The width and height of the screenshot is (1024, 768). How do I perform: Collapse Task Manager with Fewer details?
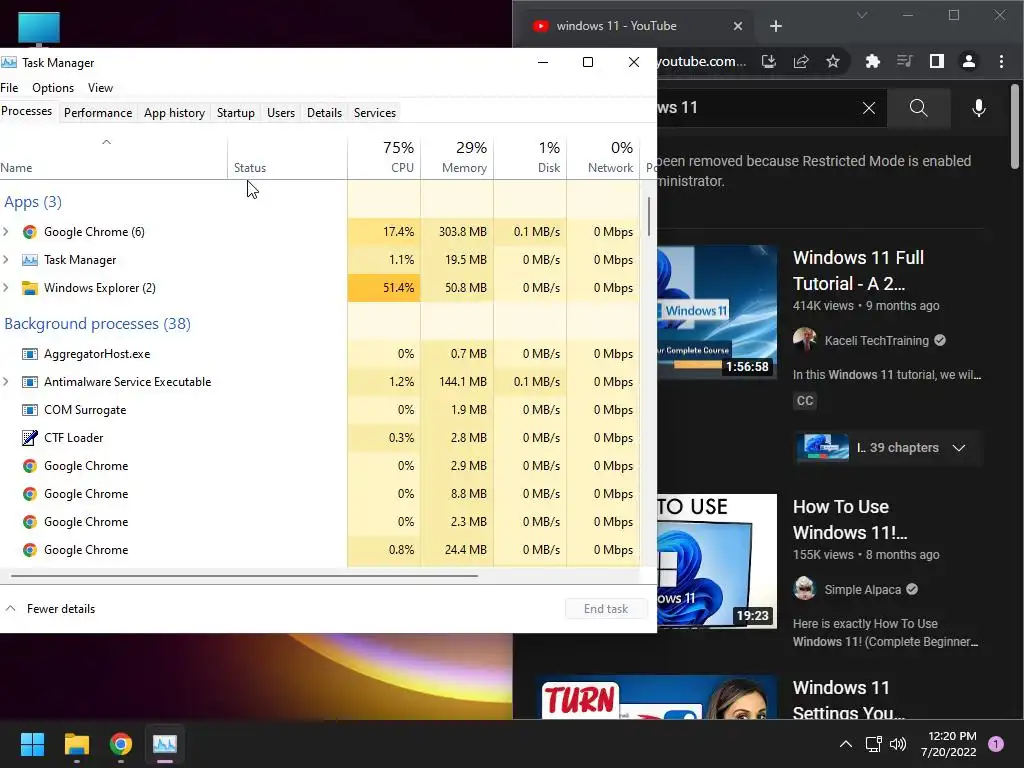click(x=50, y=609)
